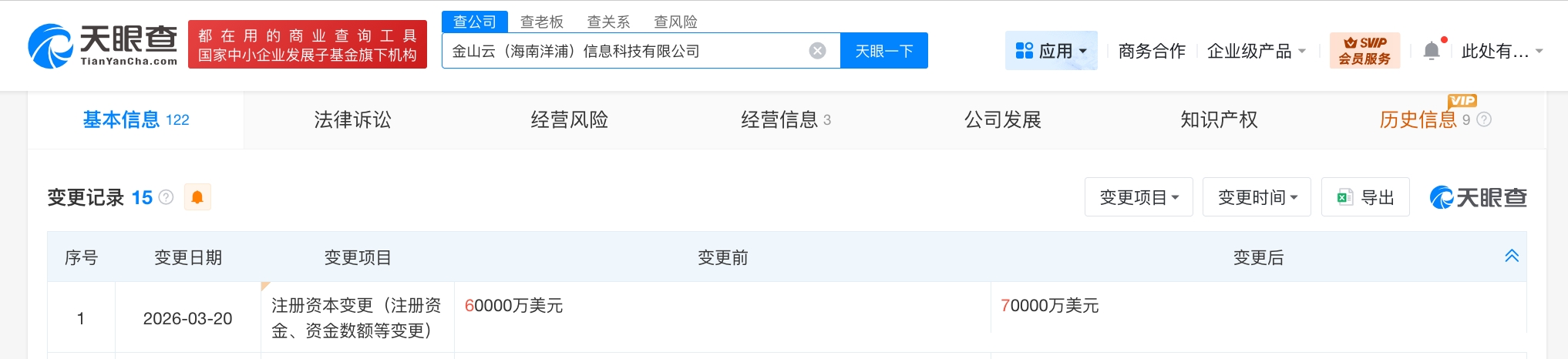Screen dimensions: 1568x359
Task: Click the help icon beside 变更记录
Action: 166,197
